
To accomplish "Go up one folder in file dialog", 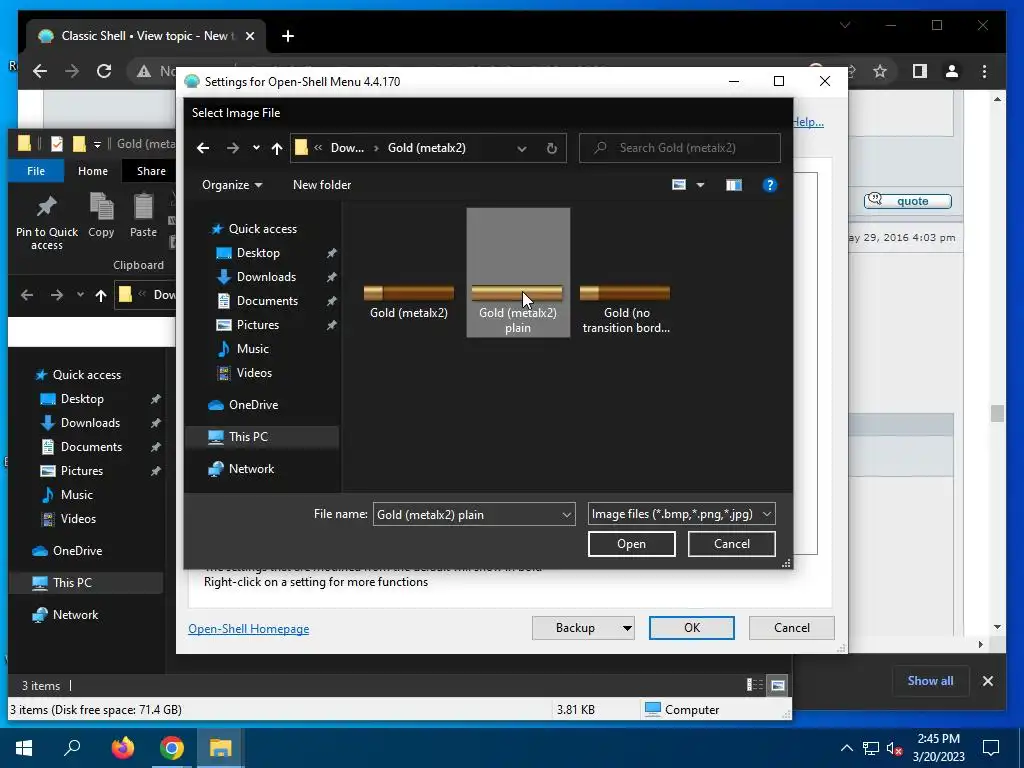I will (277, 148).
